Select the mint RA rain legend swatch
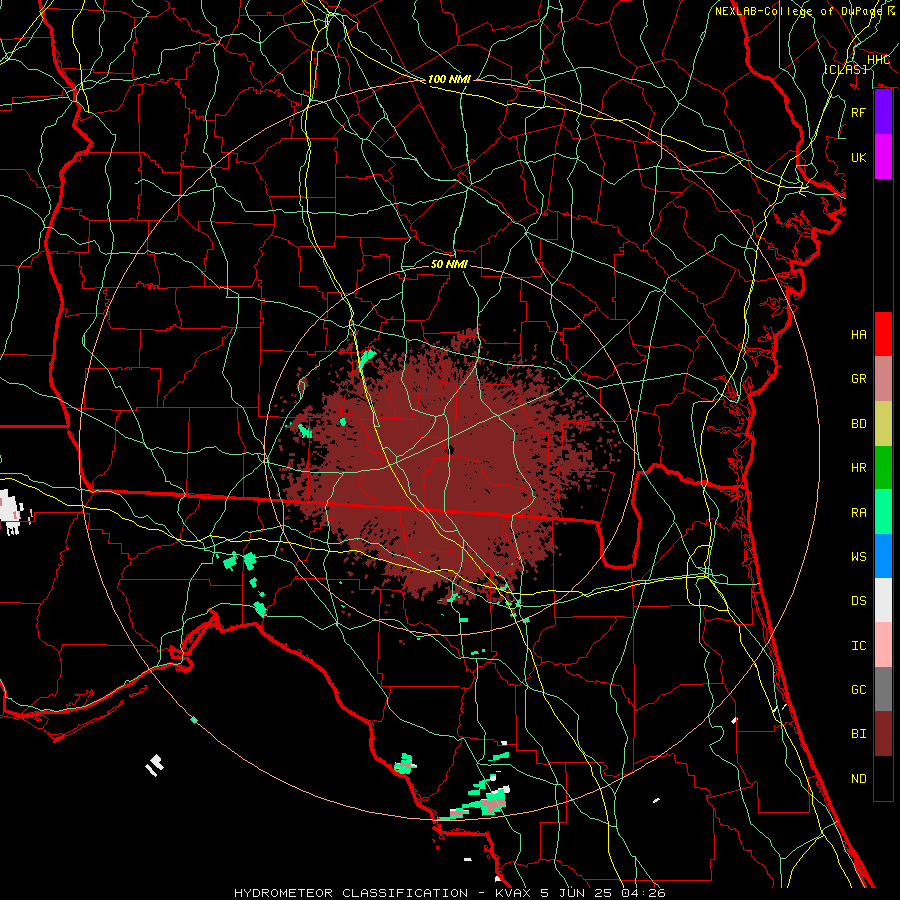Image resolution: width=900 pixels, height=900 pixels. pyautogui.click(x=883, y=512)
